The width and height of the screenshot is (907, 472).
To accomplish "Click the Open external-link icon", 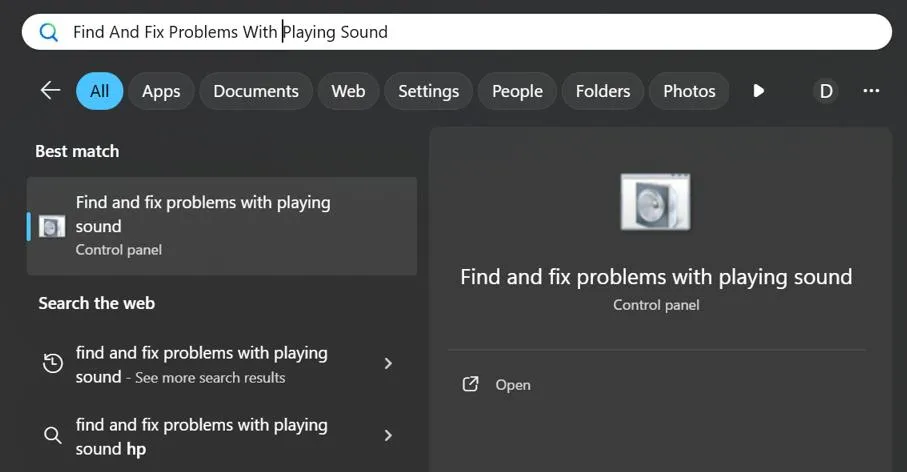I will point(470,384).
